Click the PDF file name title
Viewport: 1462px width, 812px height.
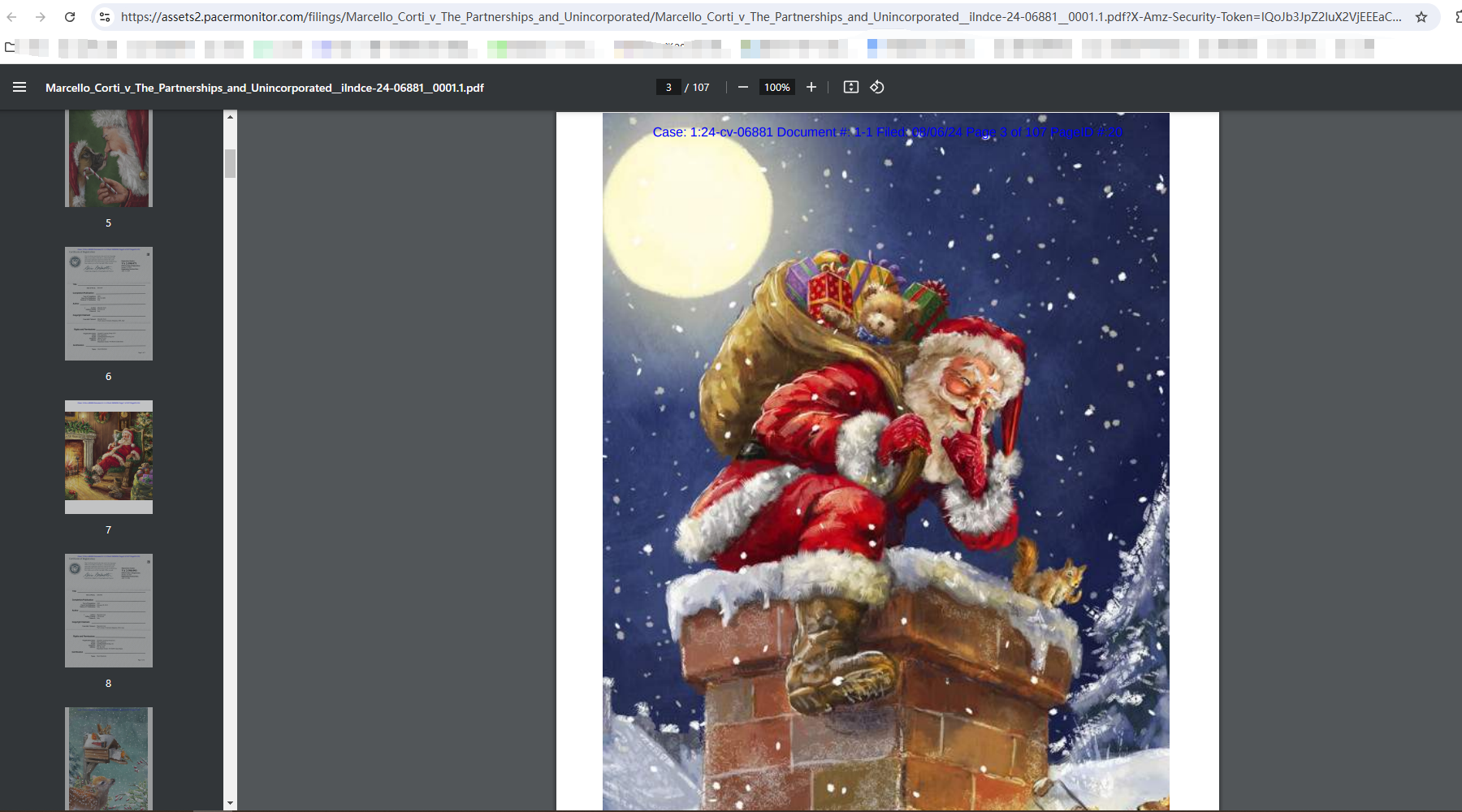pos(265,88)
